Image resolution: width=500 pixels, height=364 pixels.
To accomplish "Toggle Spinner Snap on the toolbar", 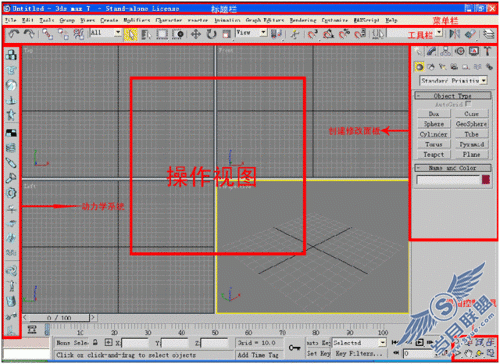I will point(360,34).
